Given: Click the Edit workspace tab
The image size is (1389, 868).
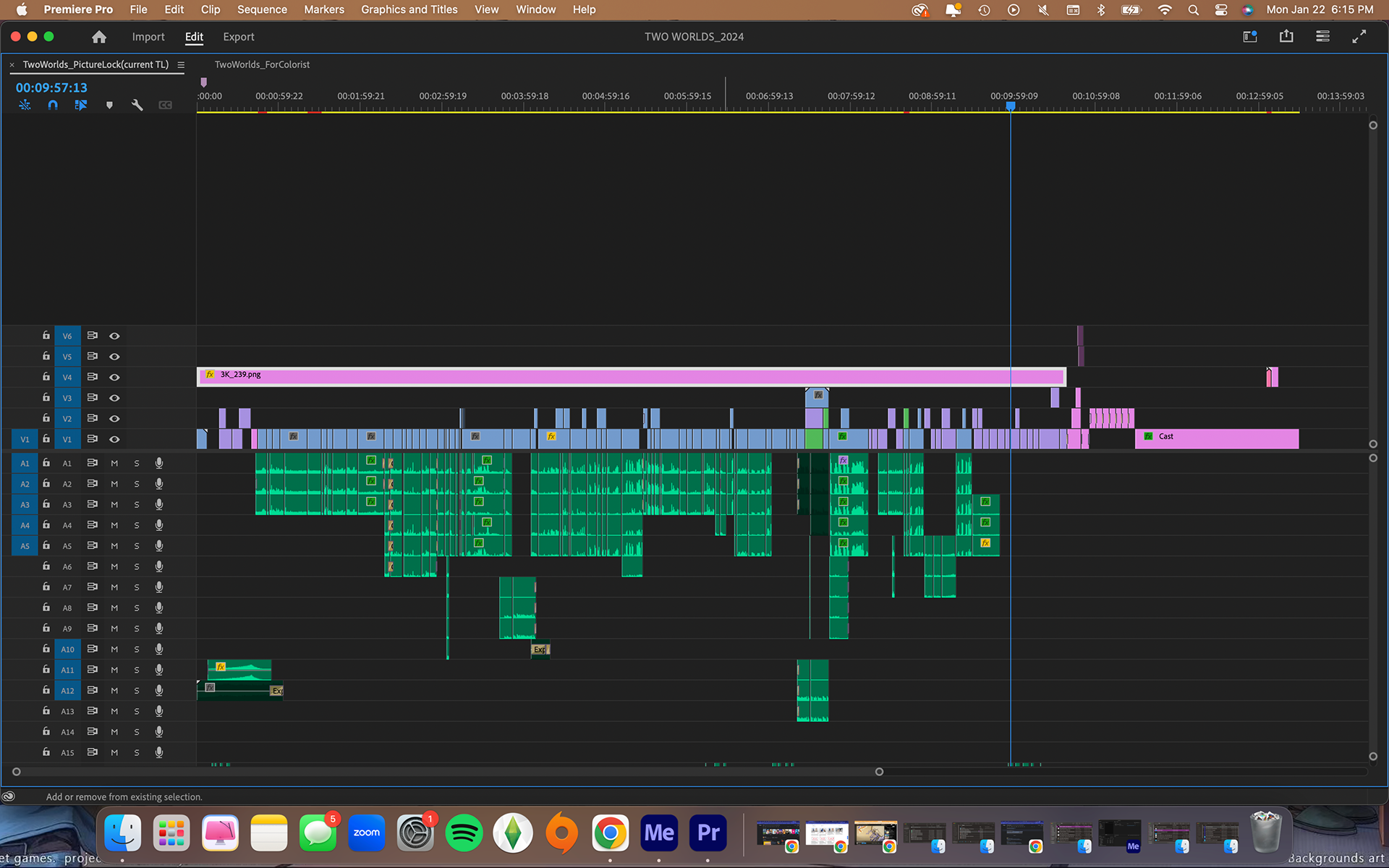Looking at the screenshot, I should click(x=194, y=37).
